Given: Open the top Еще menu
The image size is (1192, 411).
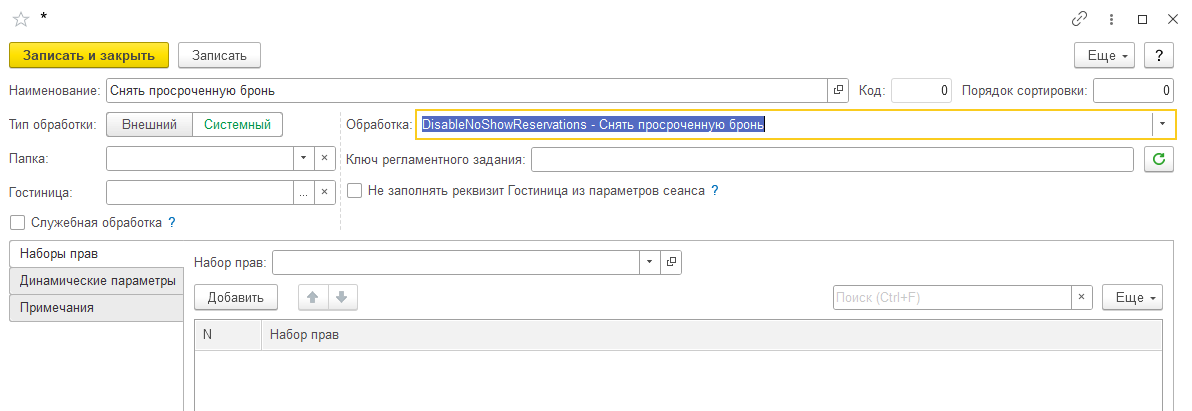Looking at the screenshot, I should coord(1104,55).
